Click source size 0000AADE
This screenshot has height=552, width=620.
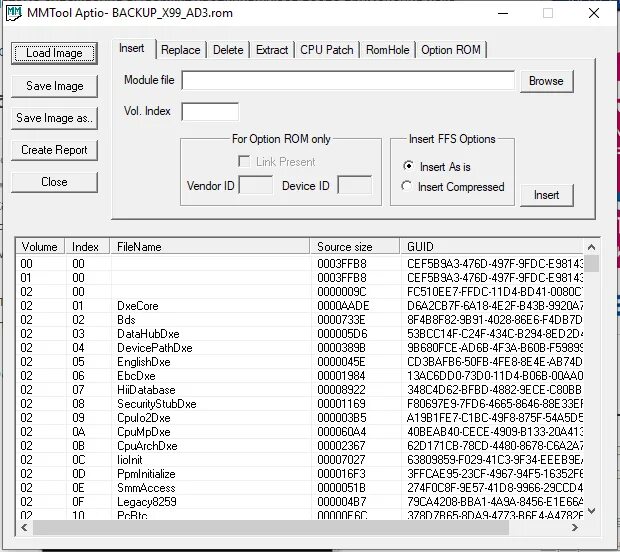(343, 306)
